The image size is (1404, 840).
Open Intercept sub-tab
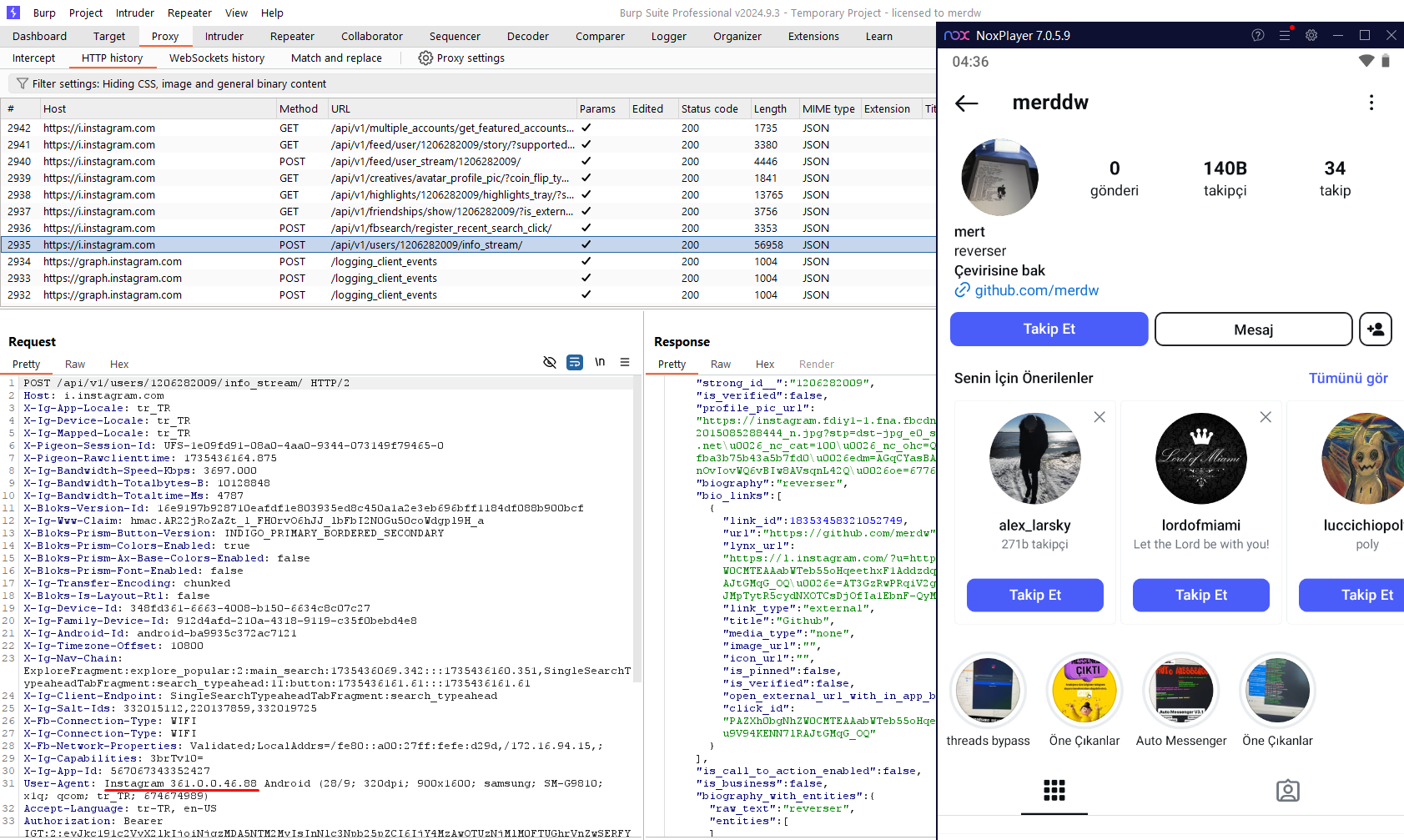tap(33, 58)
